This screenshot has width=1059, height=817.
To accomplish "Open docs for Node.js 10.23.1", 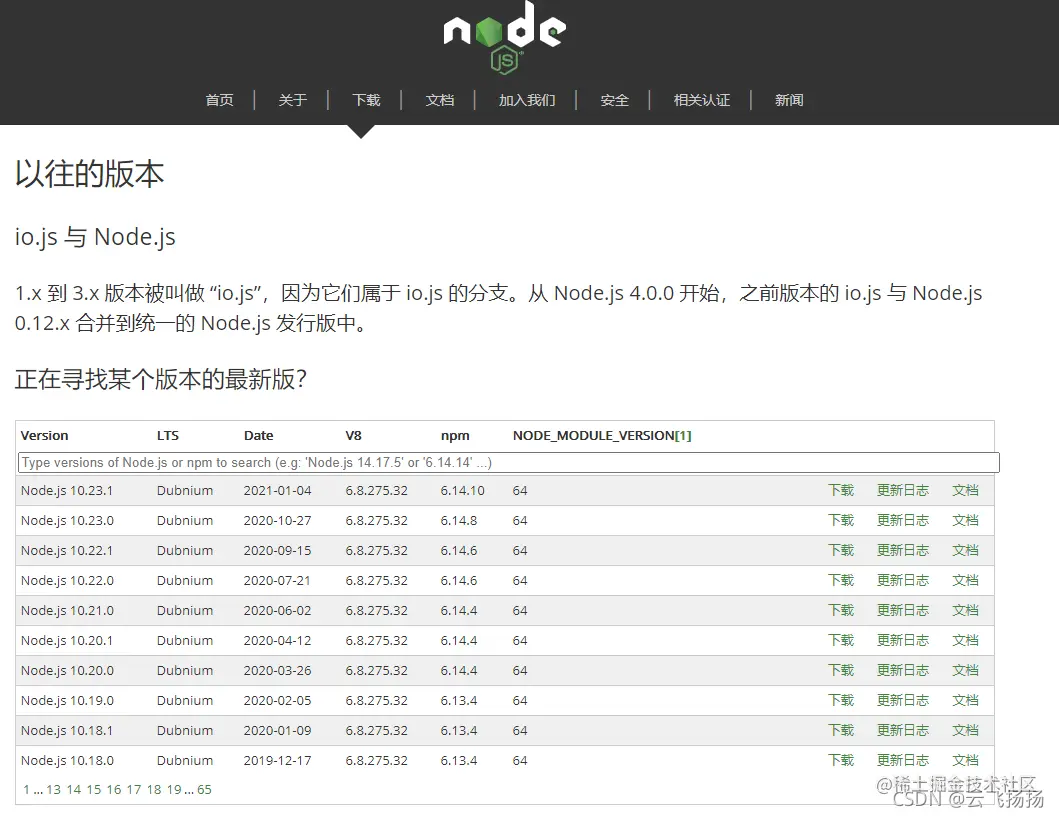I will click(966, 490).
